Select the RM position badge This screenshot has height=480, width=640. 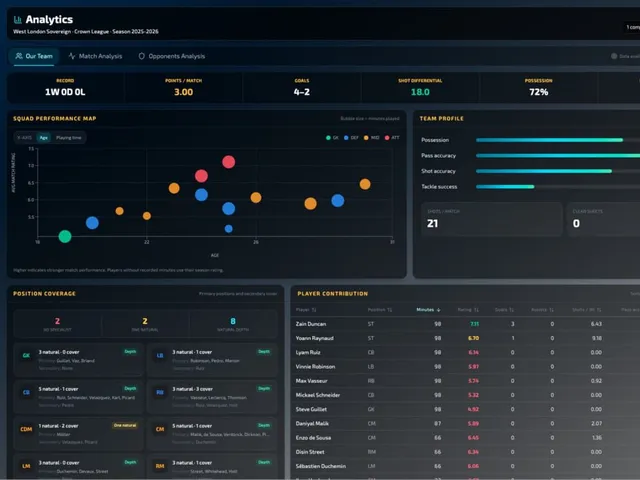[x=160, y=466]
